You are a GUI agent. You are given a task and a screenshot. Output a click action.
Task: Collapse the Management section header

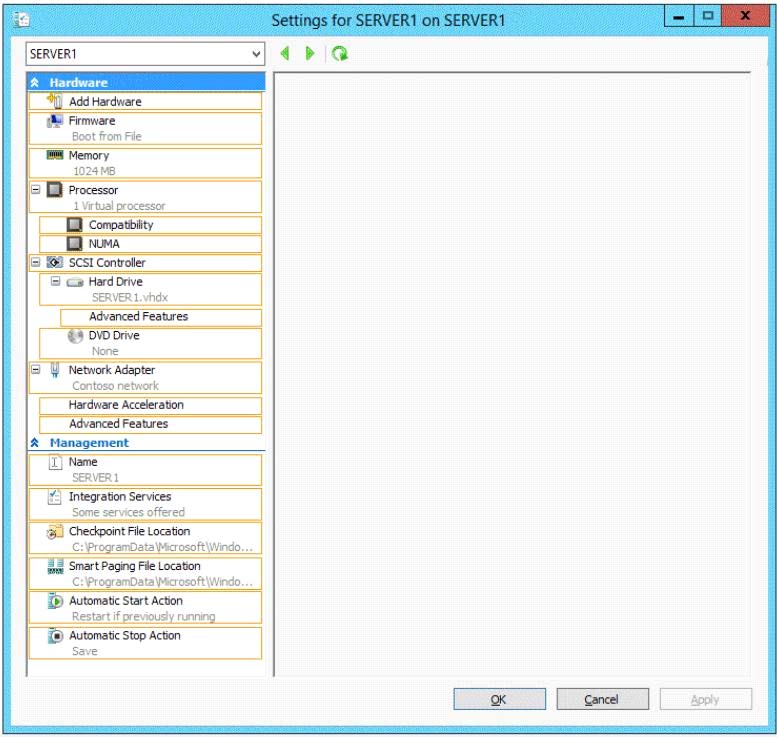click(35, 443)
